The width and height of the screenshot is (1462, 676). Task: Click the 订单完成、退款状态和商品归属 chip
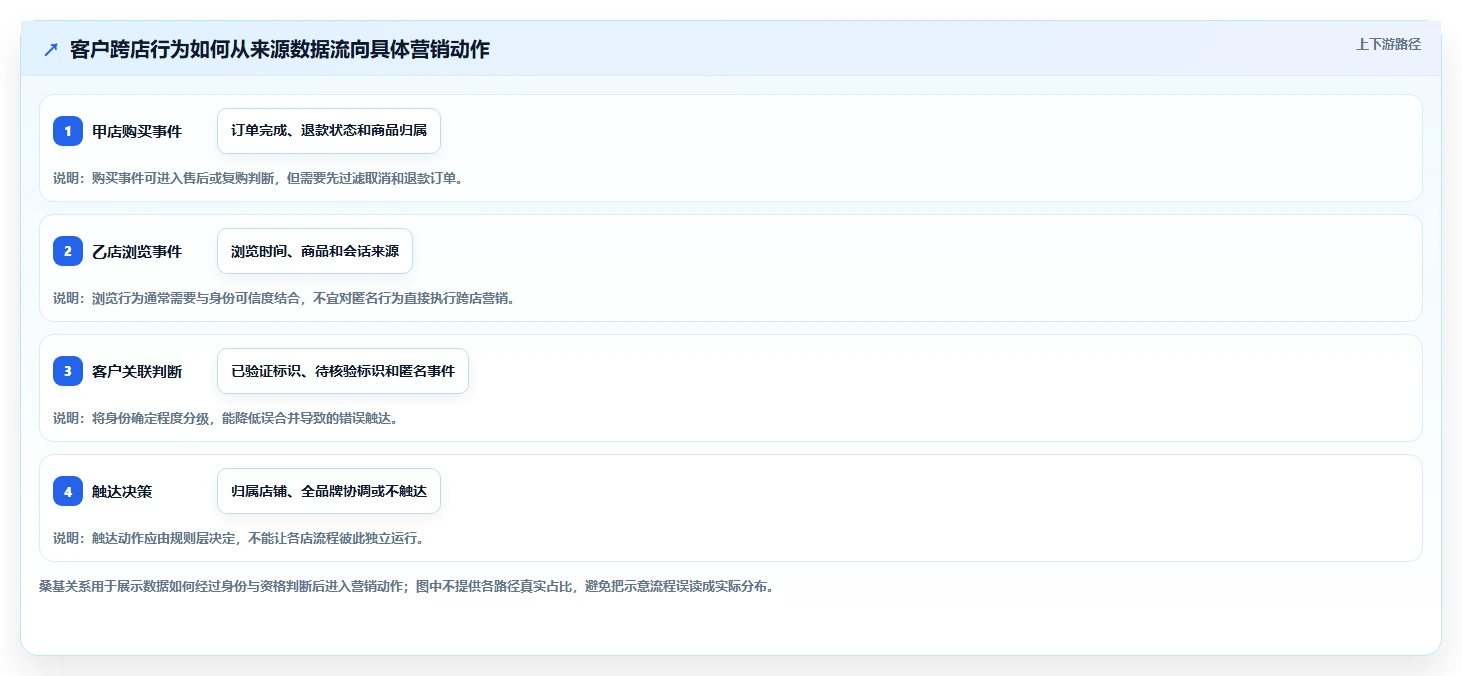tap(329, 131)
